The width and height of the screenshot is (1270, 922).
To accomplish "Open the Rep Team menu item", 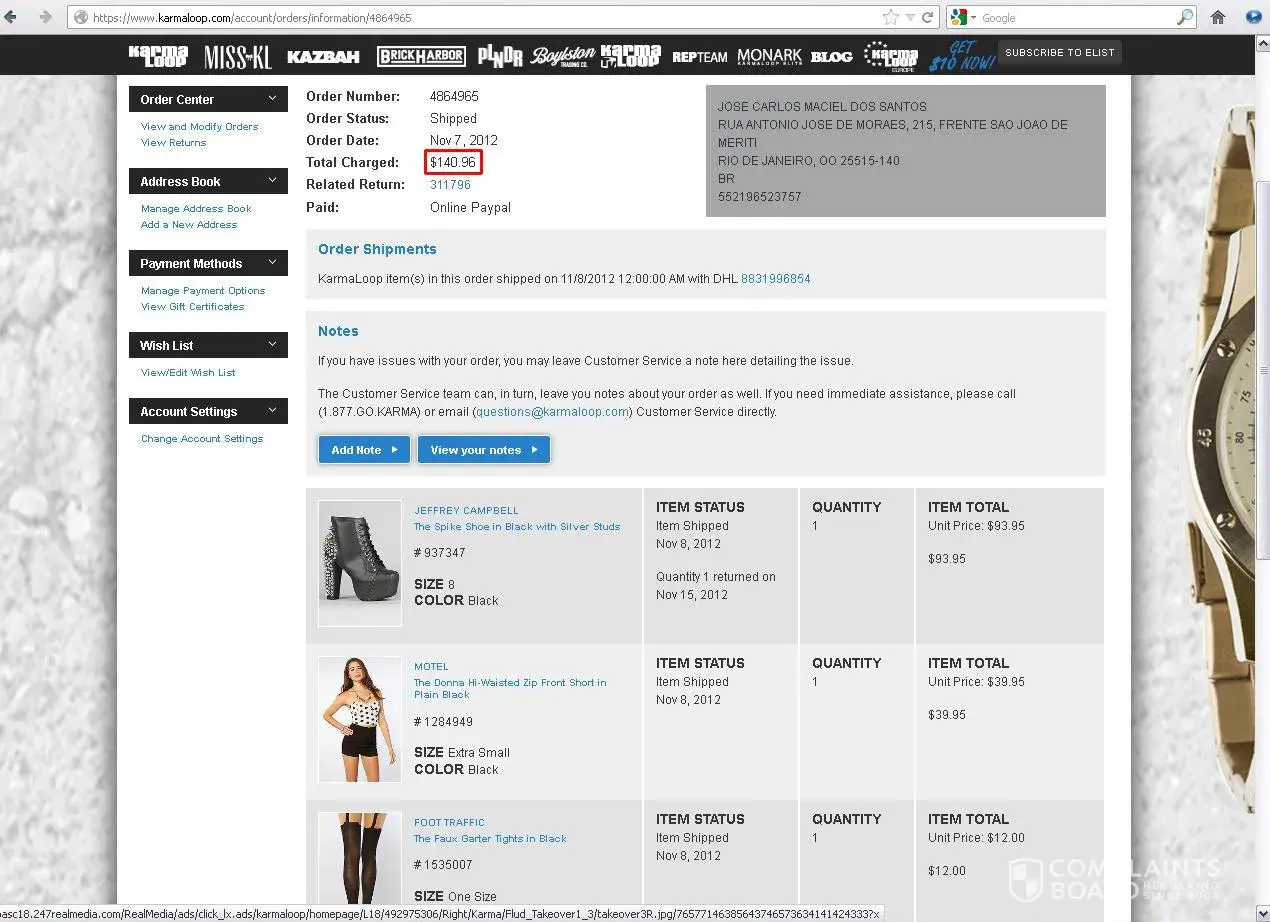I will coord(699,57).
